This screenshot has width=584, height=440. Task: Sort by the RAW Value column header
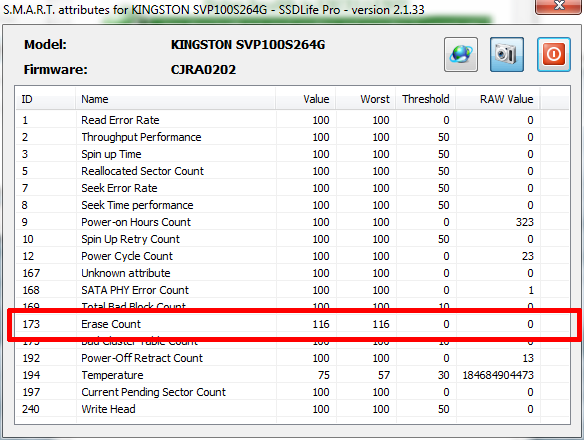(x=498, y=99)
